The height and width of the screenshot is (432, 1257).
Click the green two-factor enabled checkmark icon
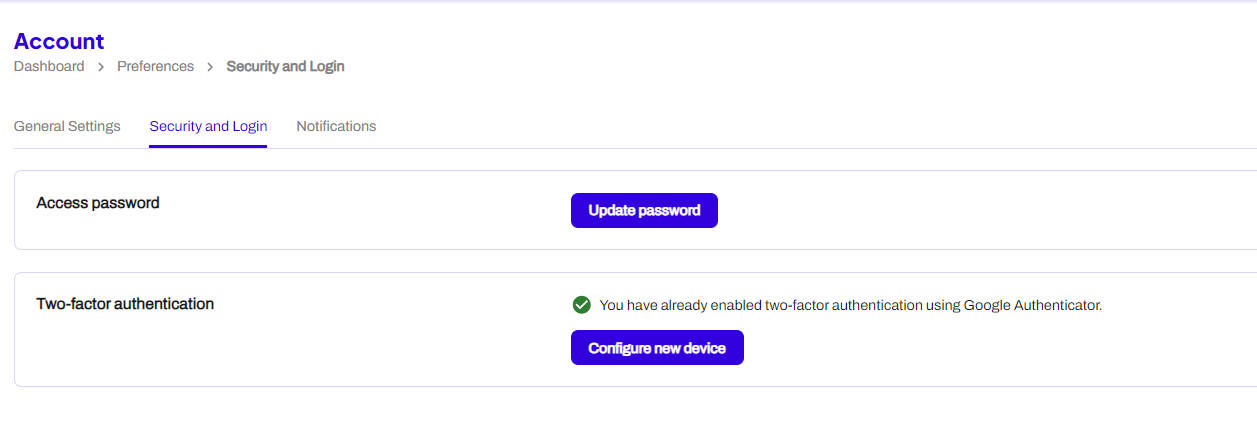[x=581, y=305]
